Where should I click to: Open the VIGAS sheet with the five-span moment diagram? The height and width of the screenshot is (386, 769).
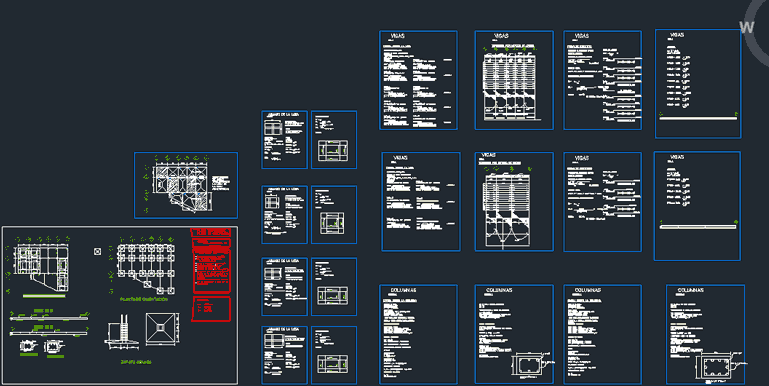point(514,80)
